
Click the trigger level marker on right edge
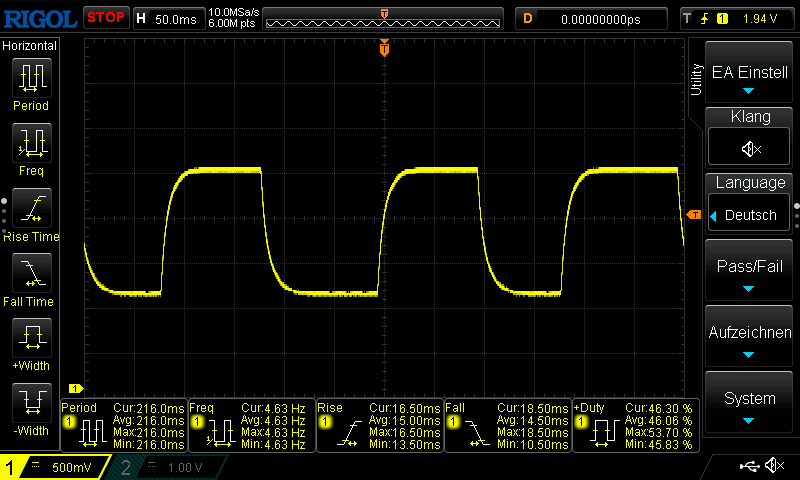(x=693, y=215)
